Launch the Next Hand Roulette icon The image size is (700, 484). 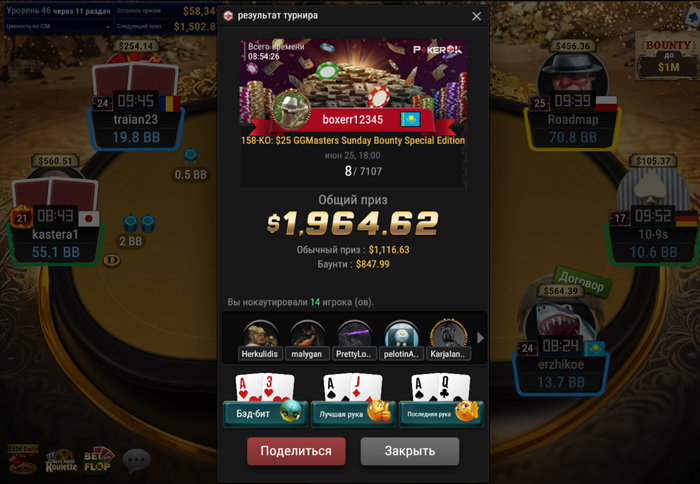pyautogui.click(x=61, y=461)
